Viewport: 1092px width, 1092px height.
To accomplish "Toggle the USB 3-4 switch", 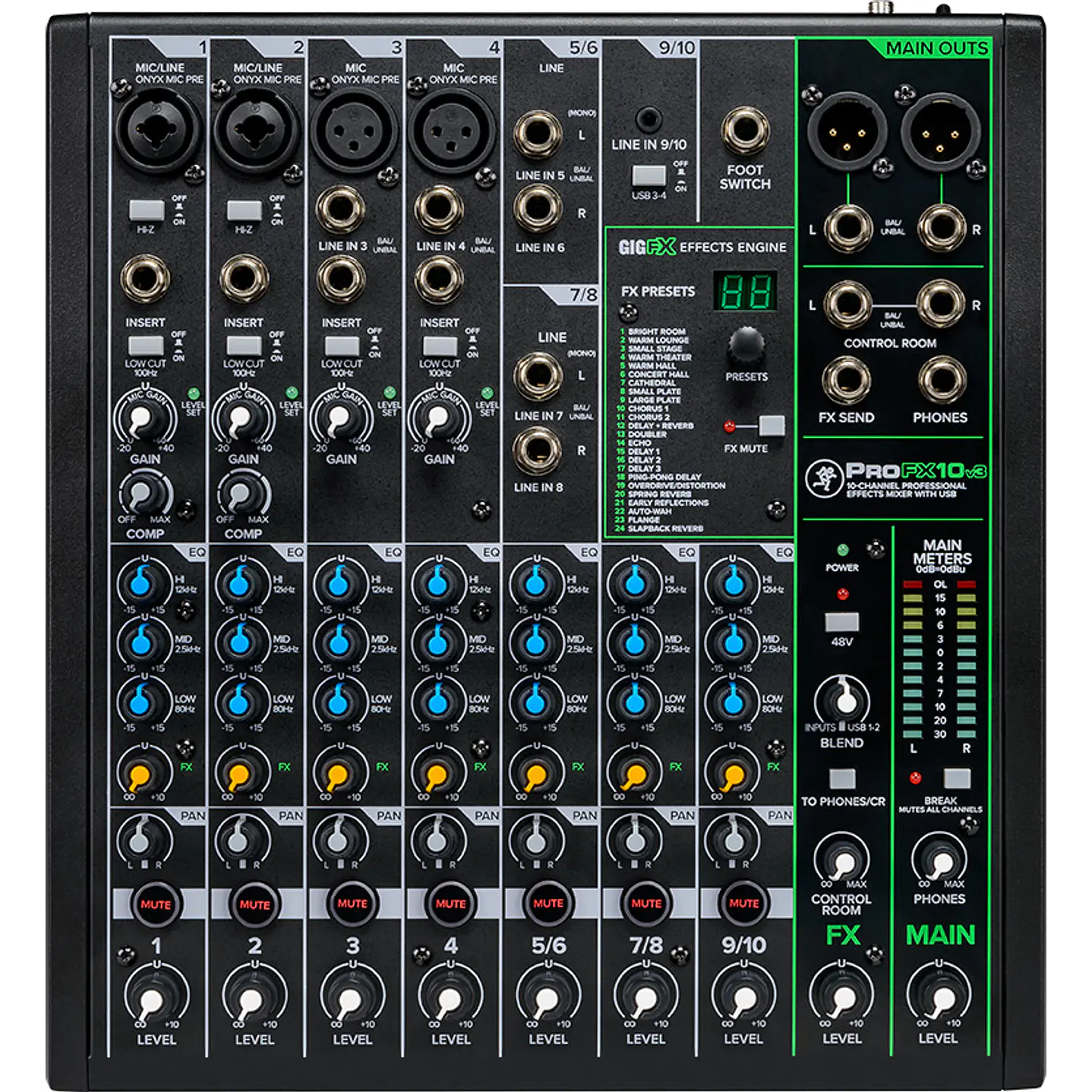I will (649, 176).
